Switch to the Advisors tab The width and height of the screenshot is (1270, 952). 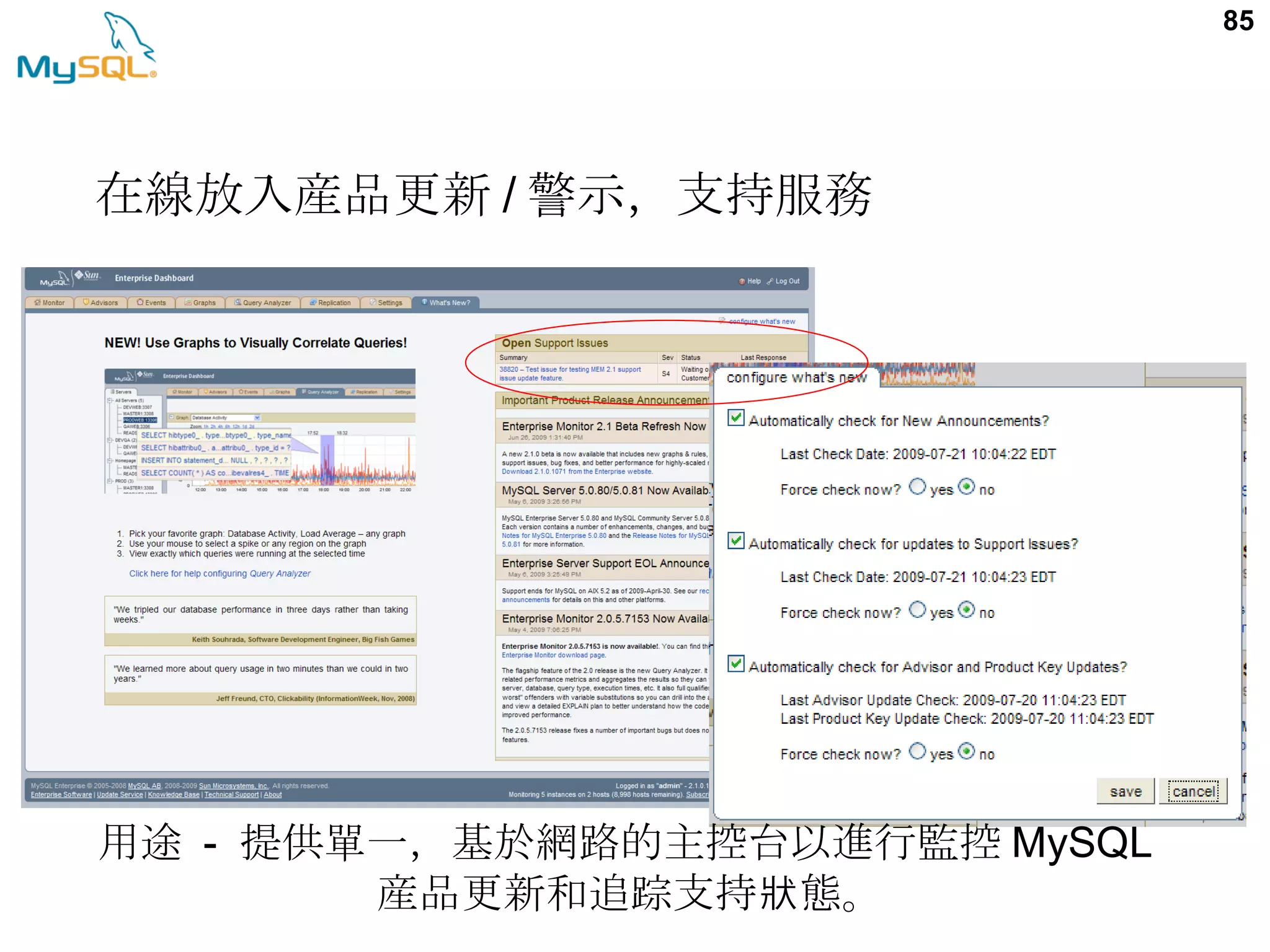coord(100,302)
